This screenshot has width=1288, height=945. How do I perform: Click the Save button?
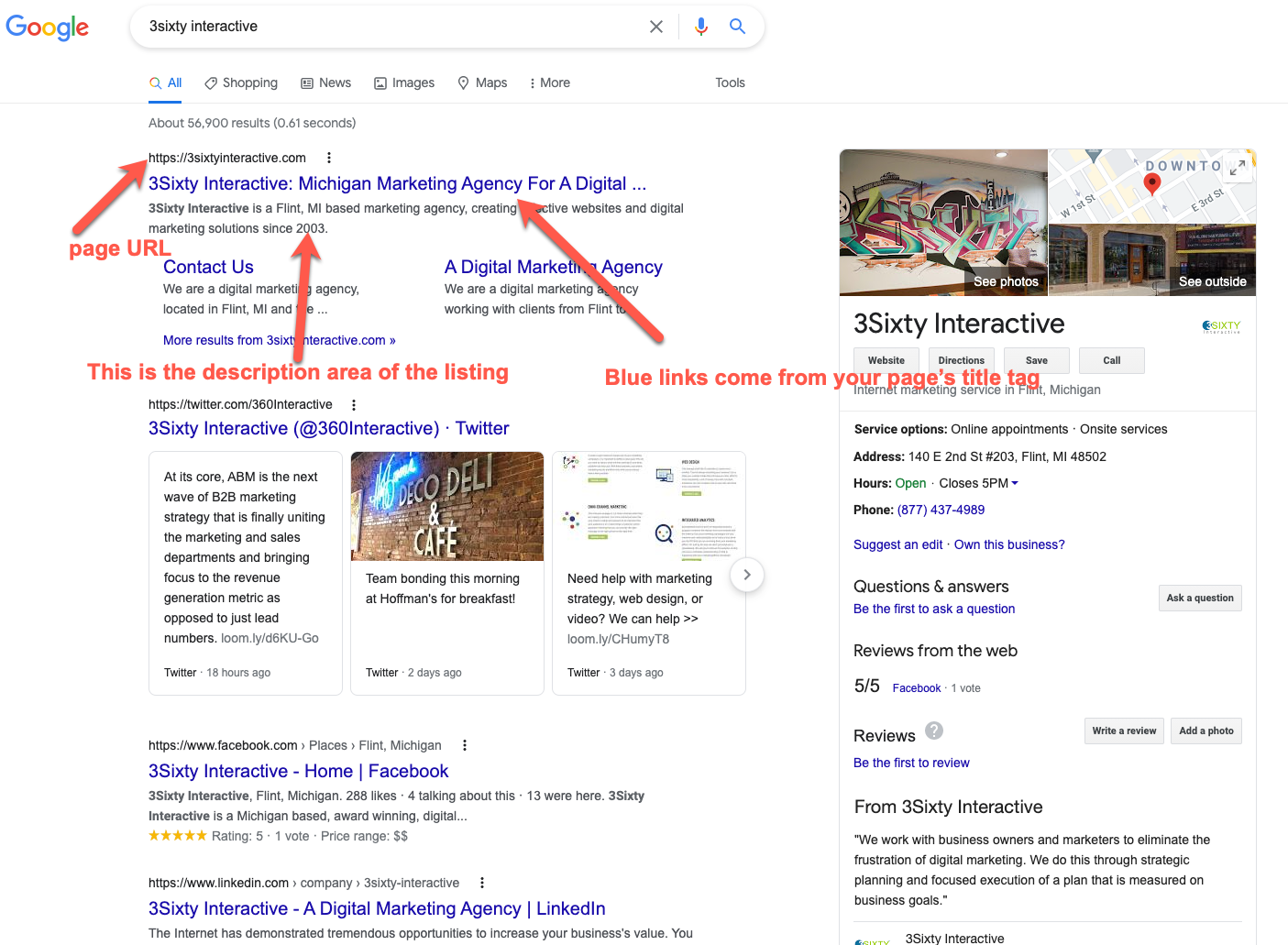tap(1037, 360)
